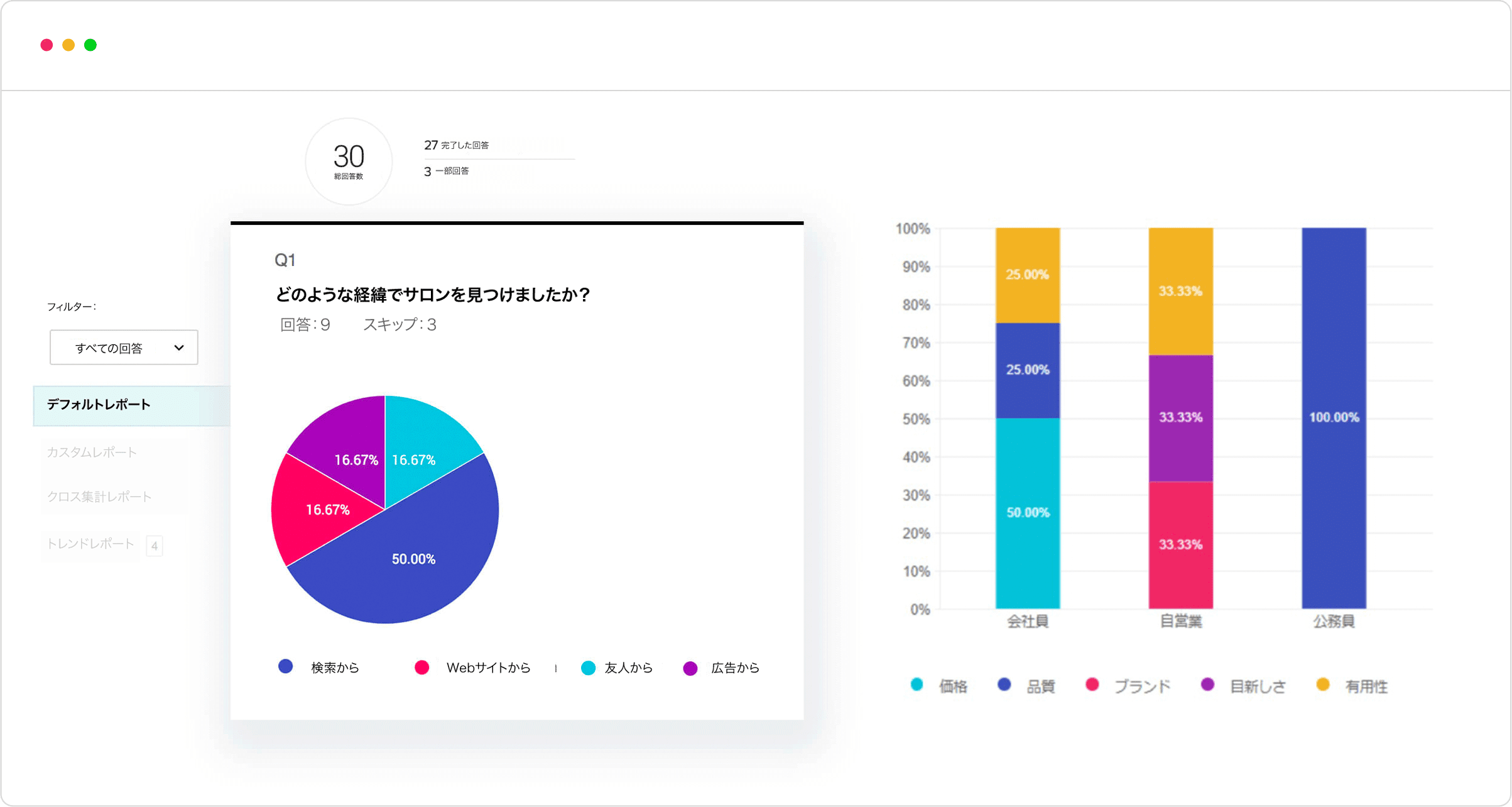Click the filter dropdown chevron arrow
1512x807 pixels.
[179, 348]
